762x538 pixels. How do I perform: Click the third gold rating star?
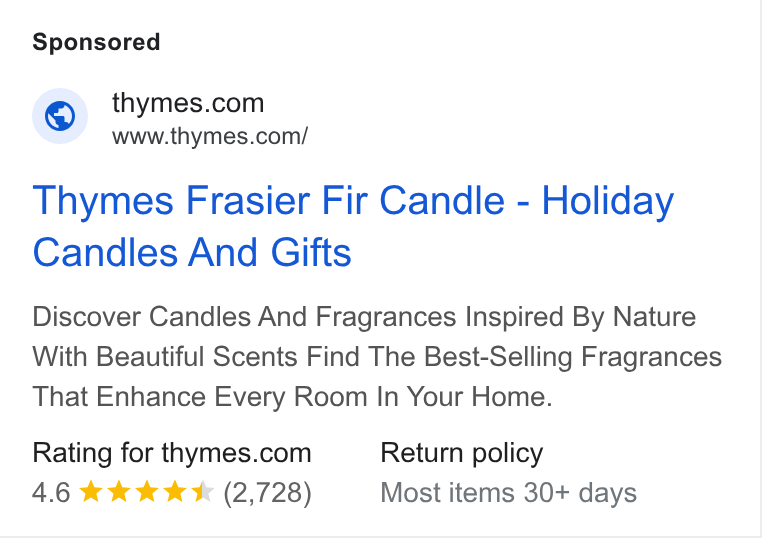tap(147, 491)
